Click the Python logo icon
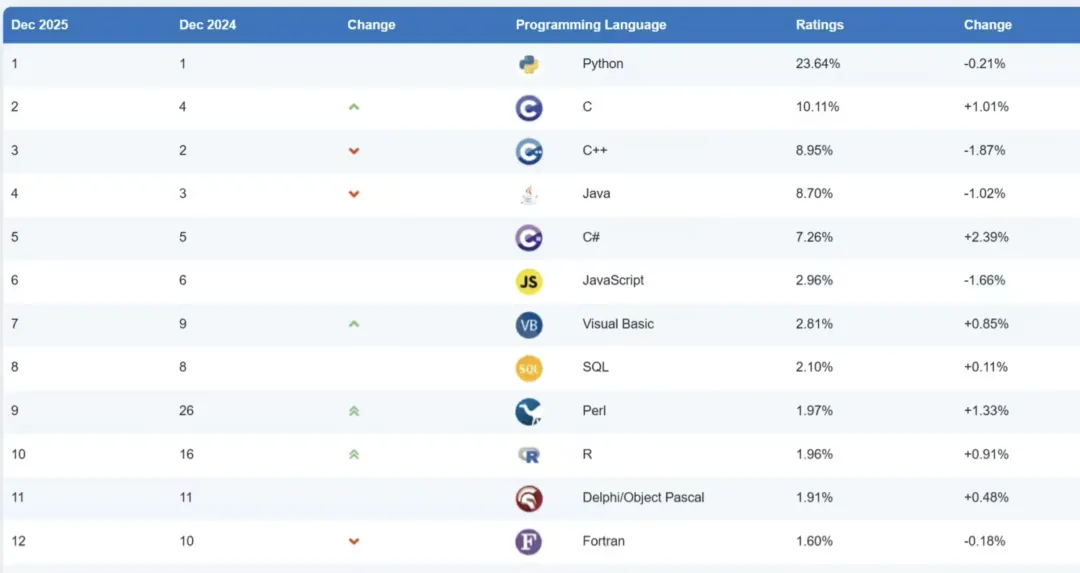This screenshot has height=573, width=1080. 529,64
